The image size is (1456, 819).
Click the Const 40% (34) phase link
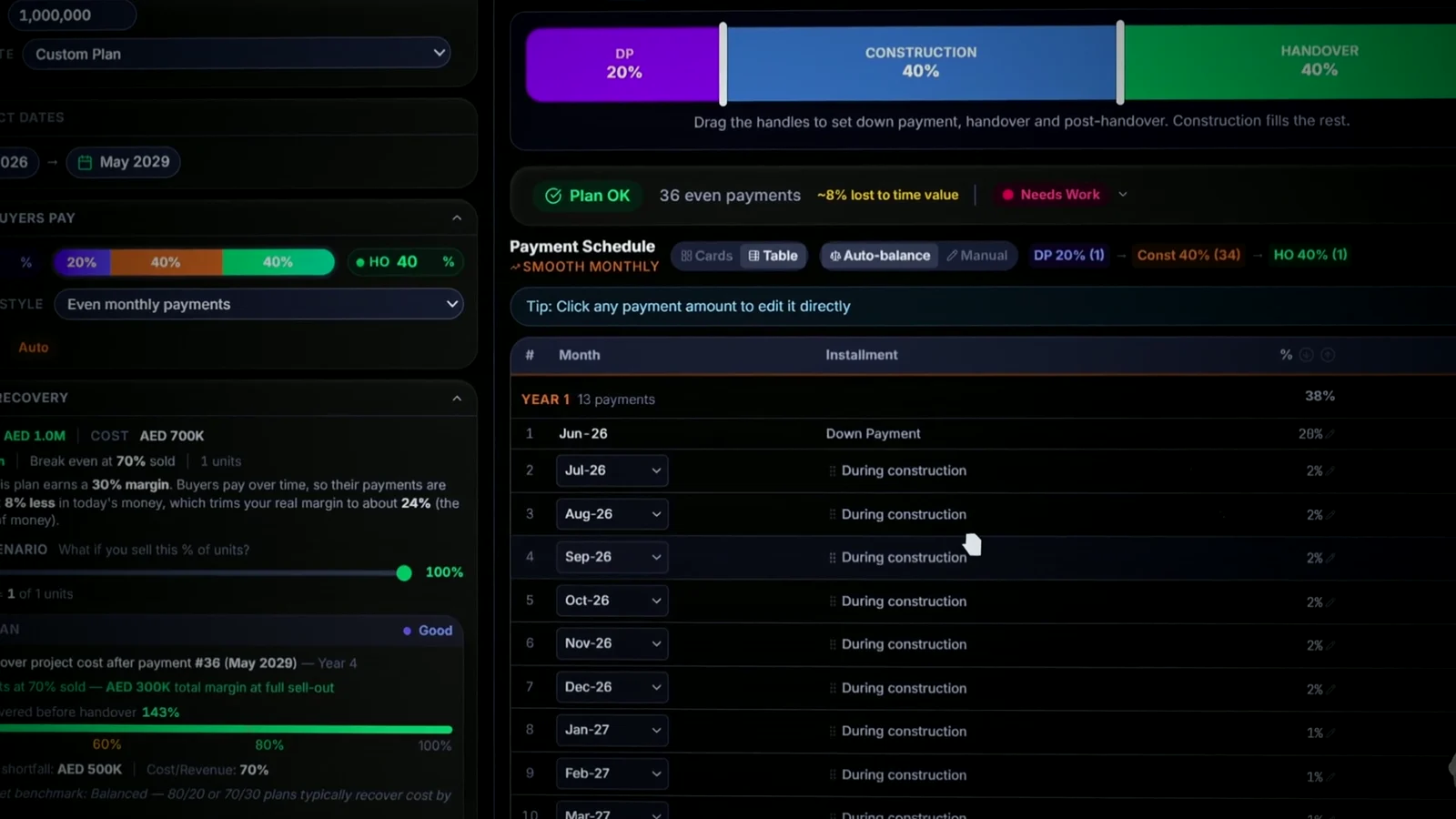[x=1188, y=255]
